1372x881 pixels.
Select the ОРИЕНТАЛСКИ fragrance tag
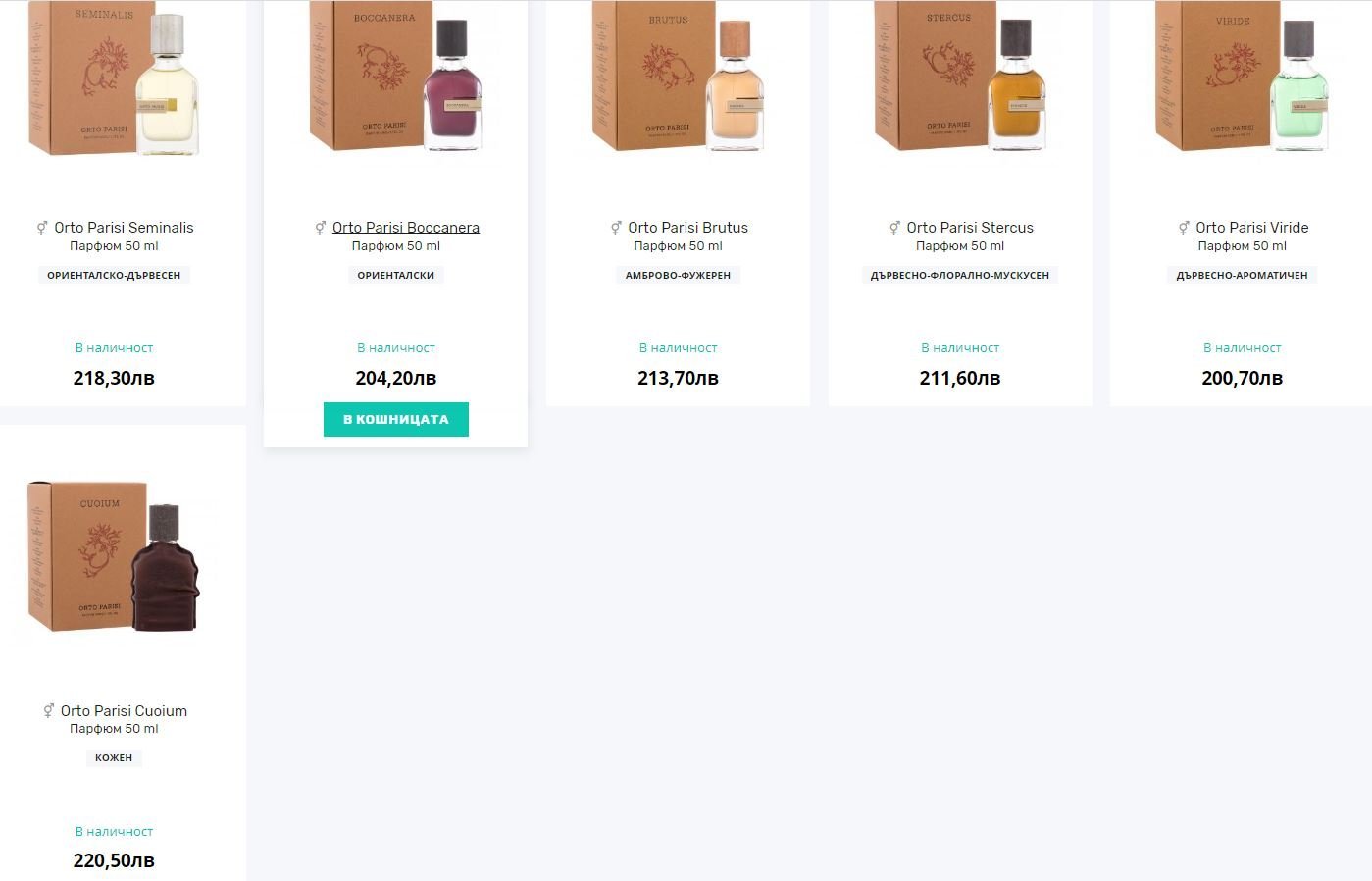pyautogui.click(x=396, y=276)
